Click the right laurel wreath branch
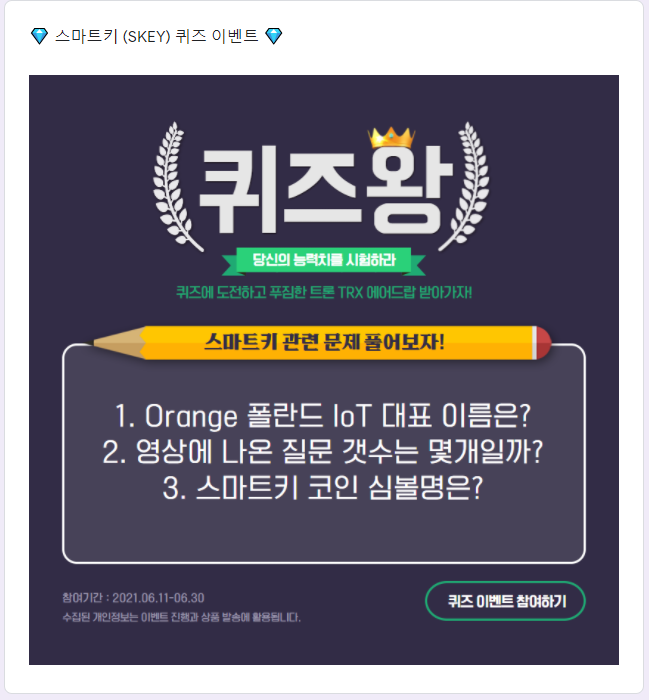The width and height of the screenshot is (649, 700). 466,187
